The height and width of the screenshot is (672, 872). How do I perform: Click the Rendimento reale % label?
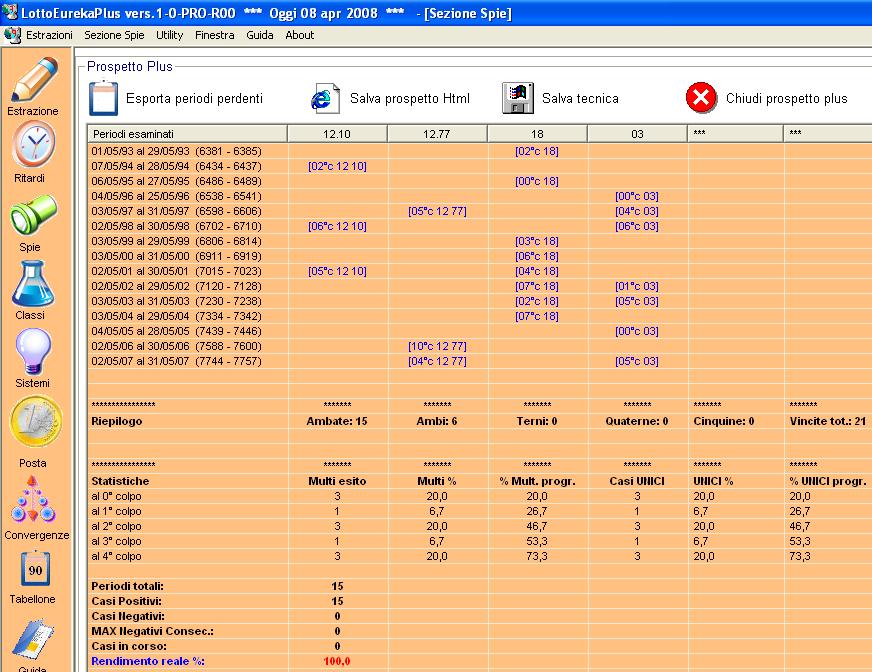point(148,661)
